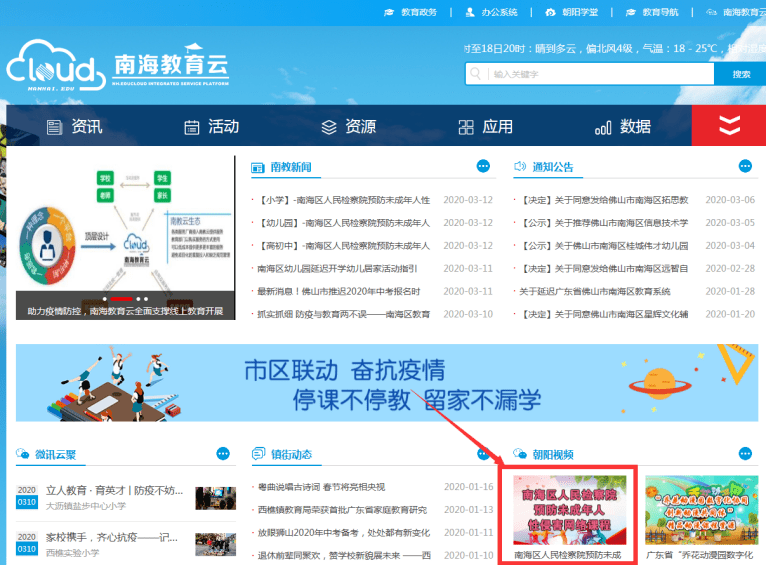Screen dimensions: 767x565
Task: Click the 应用 grid icon
Action: coord(466,127)
